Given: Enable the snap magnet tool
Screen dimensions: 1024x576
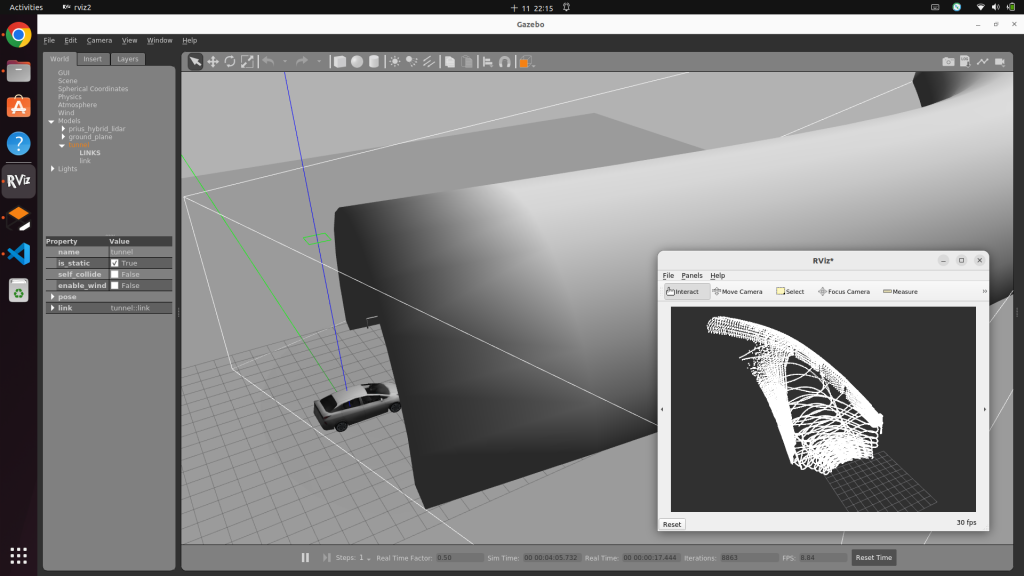Looking at the screenshot, I should pyautogui.click(x=505, y=61).
